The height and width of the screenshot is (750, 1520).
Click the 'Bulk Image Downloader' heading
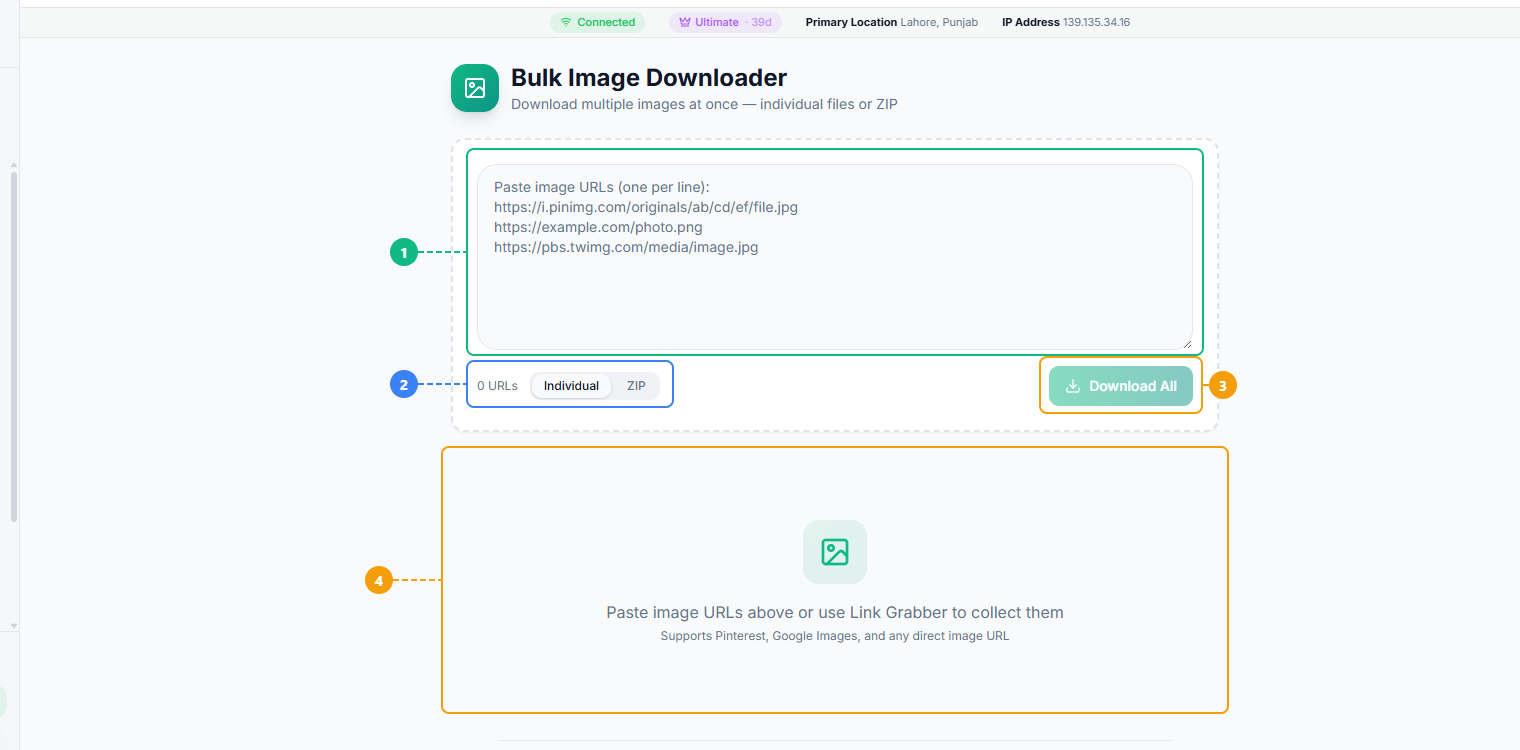click(x=649, y=77)
